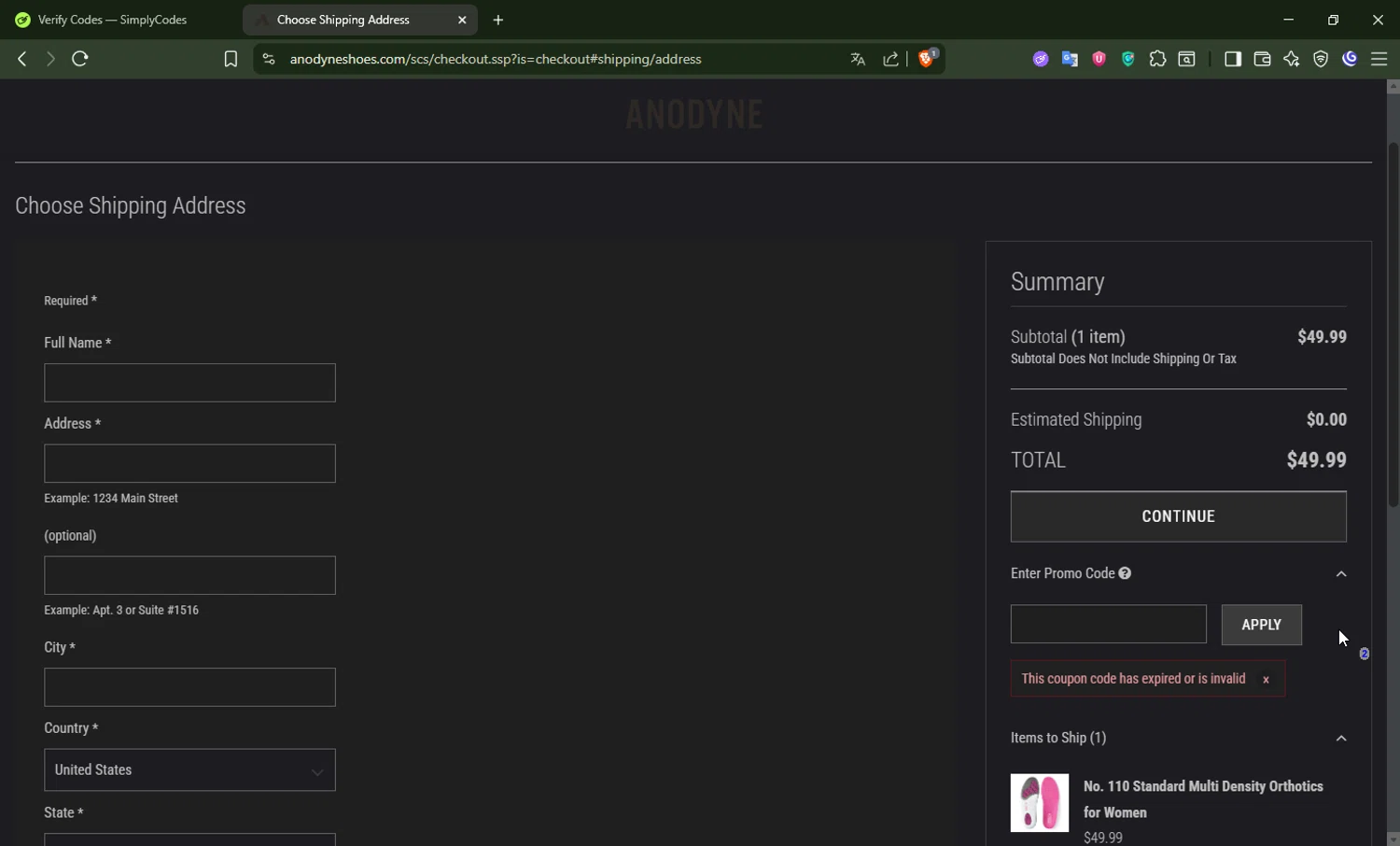This screenshot has height=846, width=1400.
Task: Open the green shield extension
Action: [x=1128, y=59]
